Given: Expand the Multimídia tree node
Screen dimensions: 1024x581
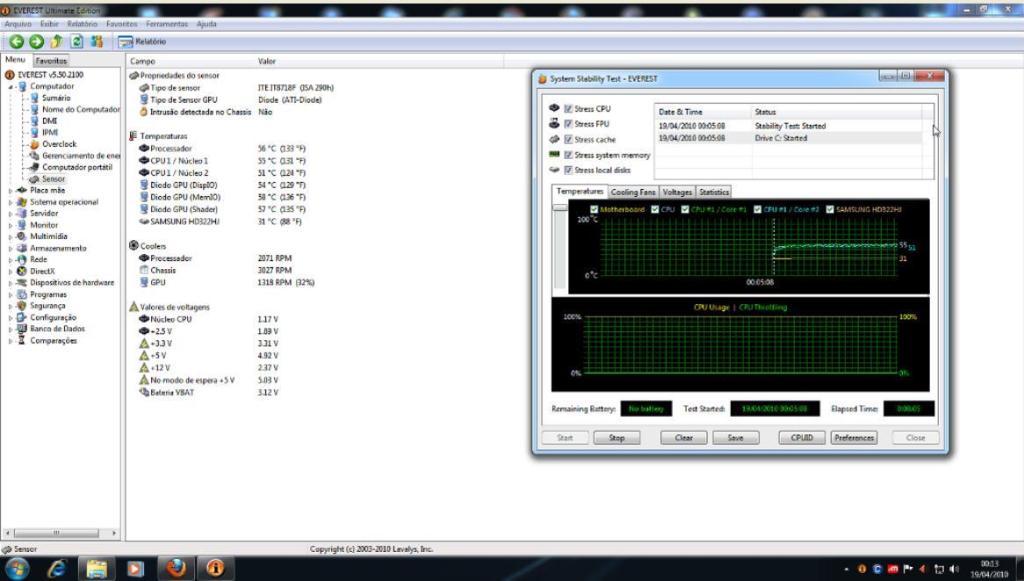Looking at the screenshot, I should pos(10,237).
